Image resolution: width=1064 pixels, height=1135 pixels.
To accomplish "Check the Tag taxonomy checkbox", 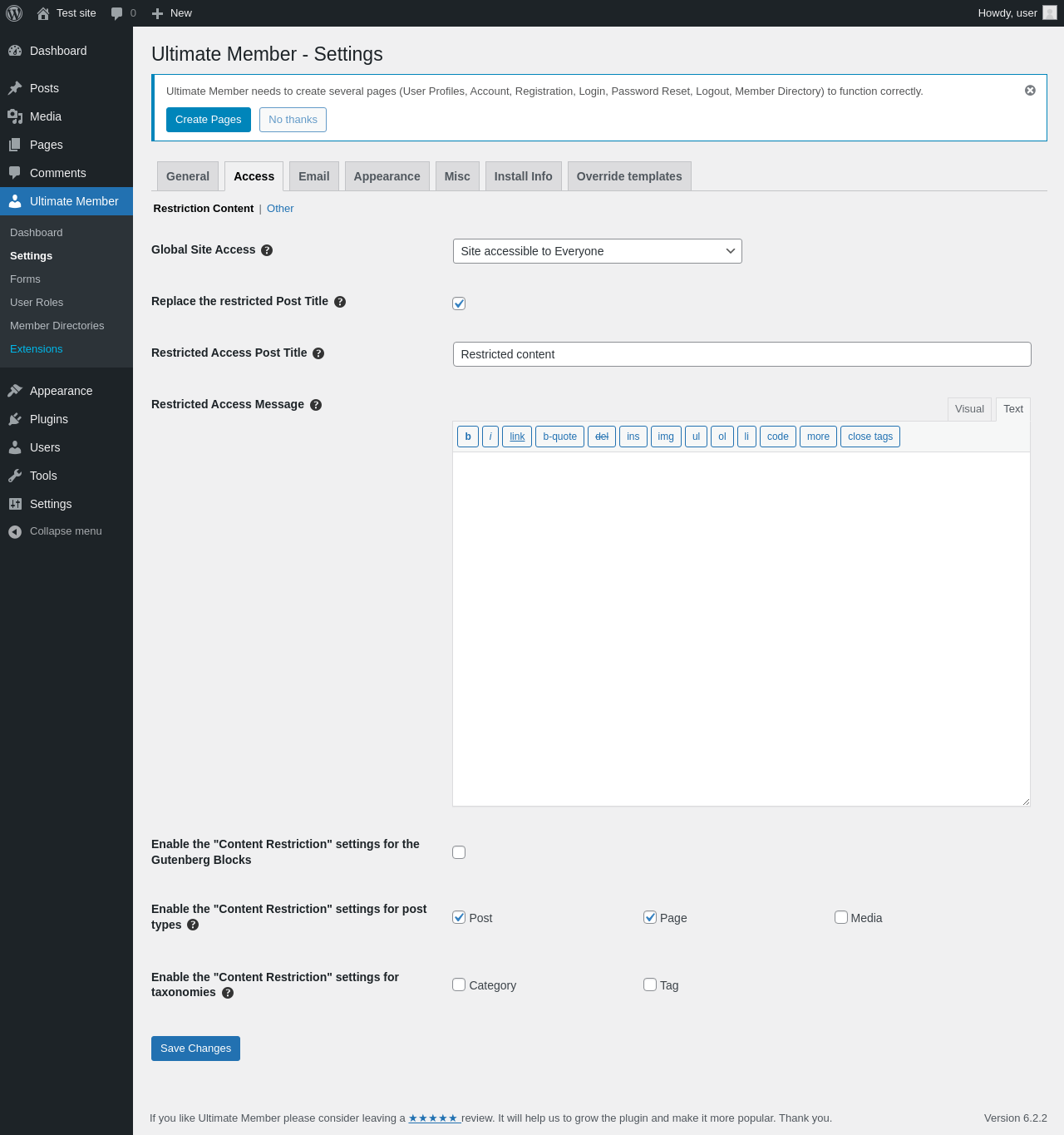I will tap(650, 984).
